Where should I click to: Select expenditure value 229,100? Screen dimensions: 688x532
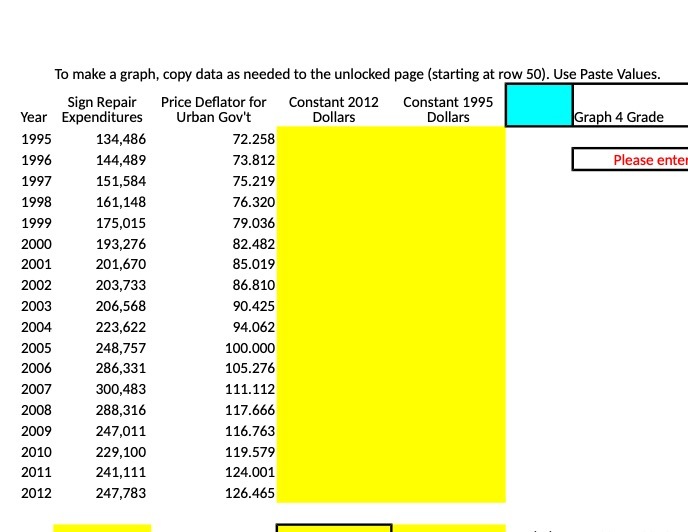(121, 453)
